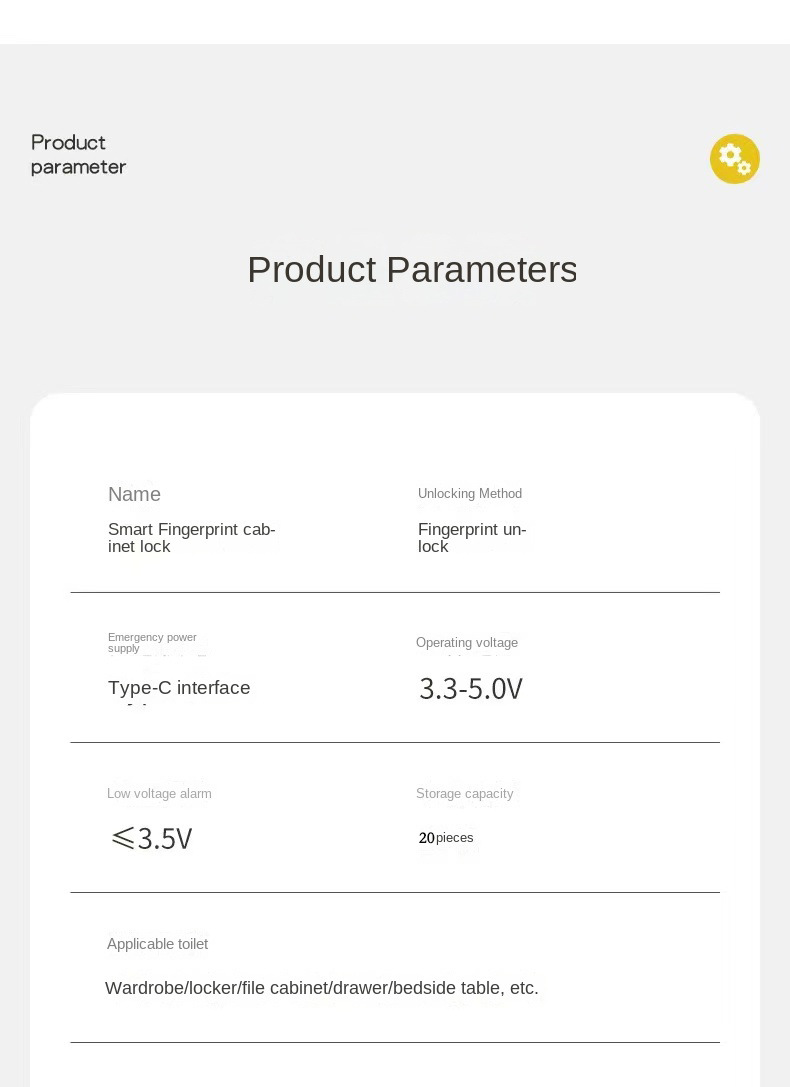The height and width of the screenshot is (1087, 790).
Task: Select 'Type-C interface' value
Action: pyautogui.click(x=179, y=688)
